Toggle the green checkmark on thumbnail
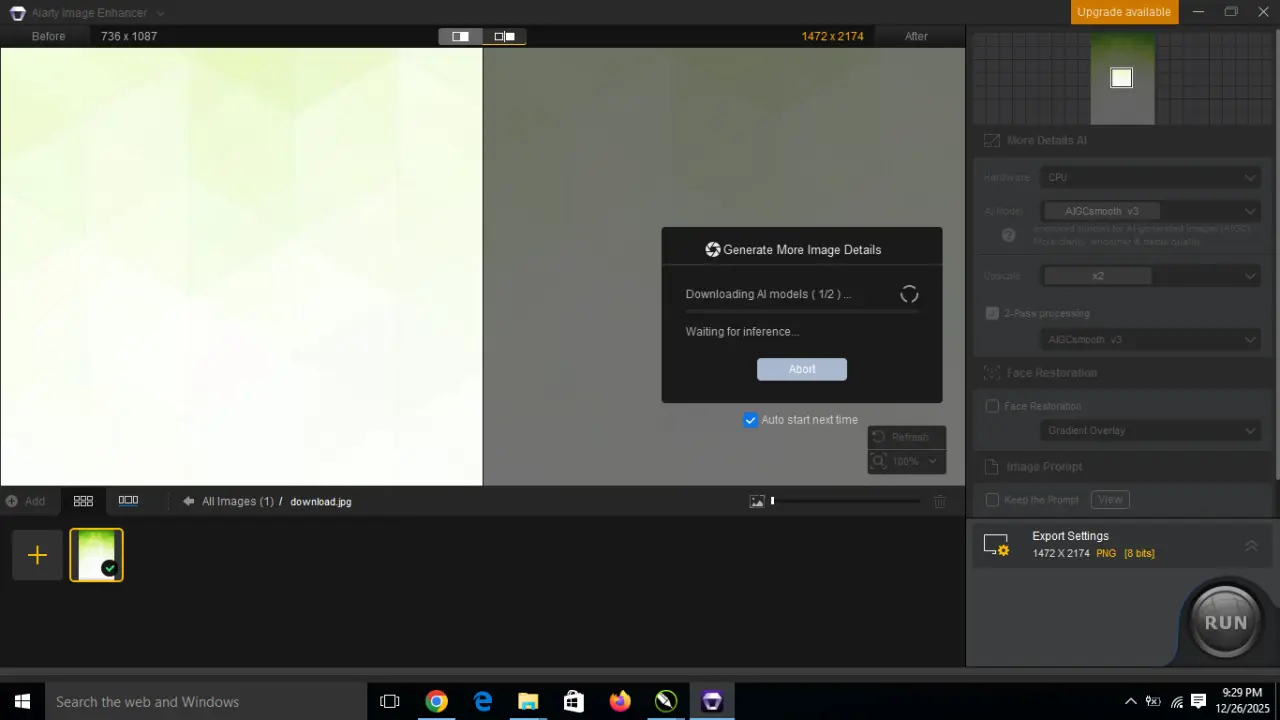 pos(109,568)
